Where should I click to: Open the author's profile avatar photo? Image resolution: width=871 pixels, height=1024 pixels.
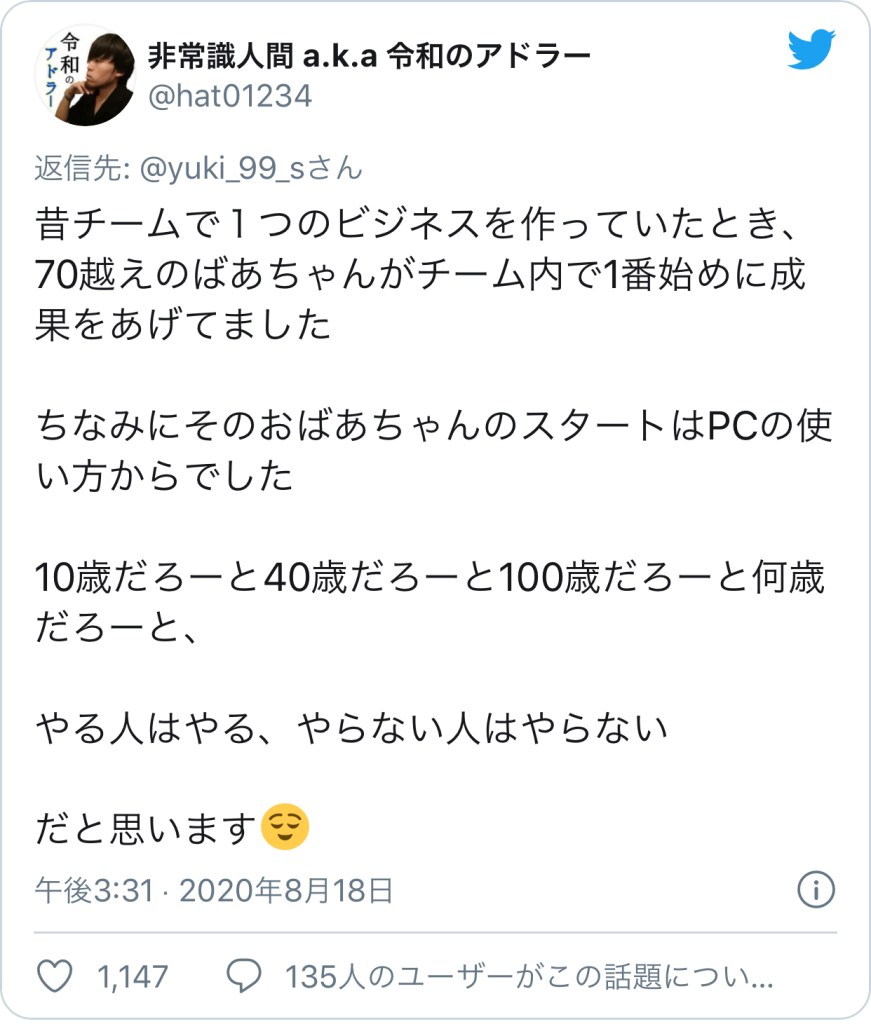click(x=84, y=76)
